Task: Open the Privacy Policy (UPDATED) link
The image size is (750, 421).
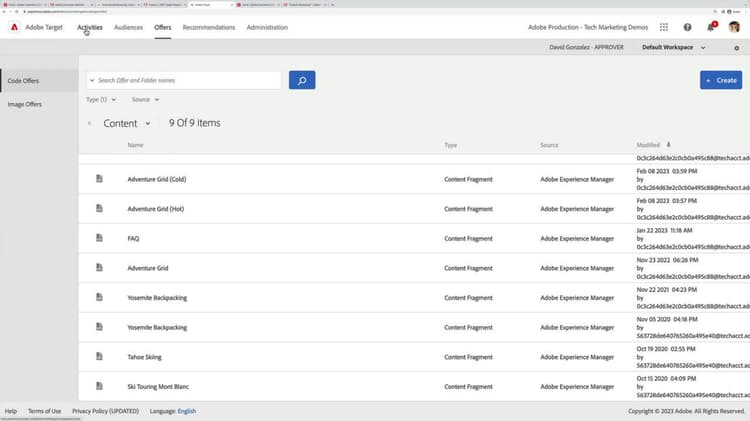Action: (x=105, y=411)
